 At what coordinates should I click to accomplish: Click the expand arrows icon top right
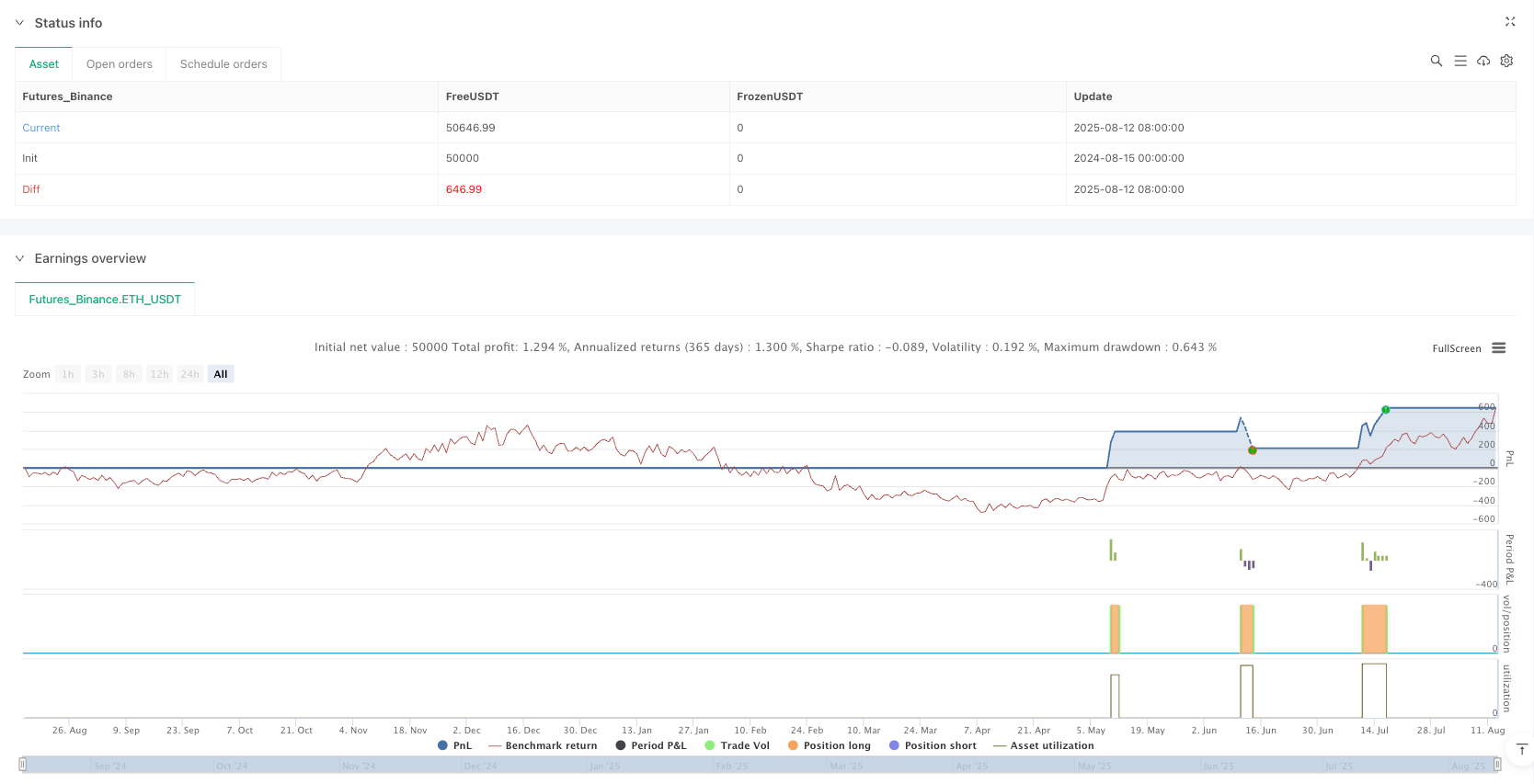[x=1509, y=21]
